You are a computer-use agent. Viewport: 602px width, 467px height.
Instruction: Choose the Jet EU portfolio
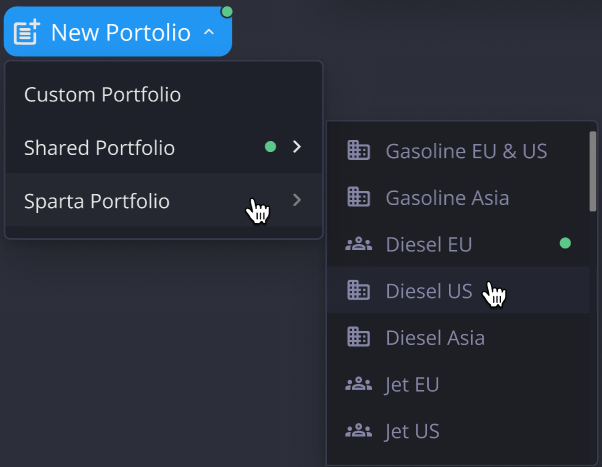pos(412,384)
